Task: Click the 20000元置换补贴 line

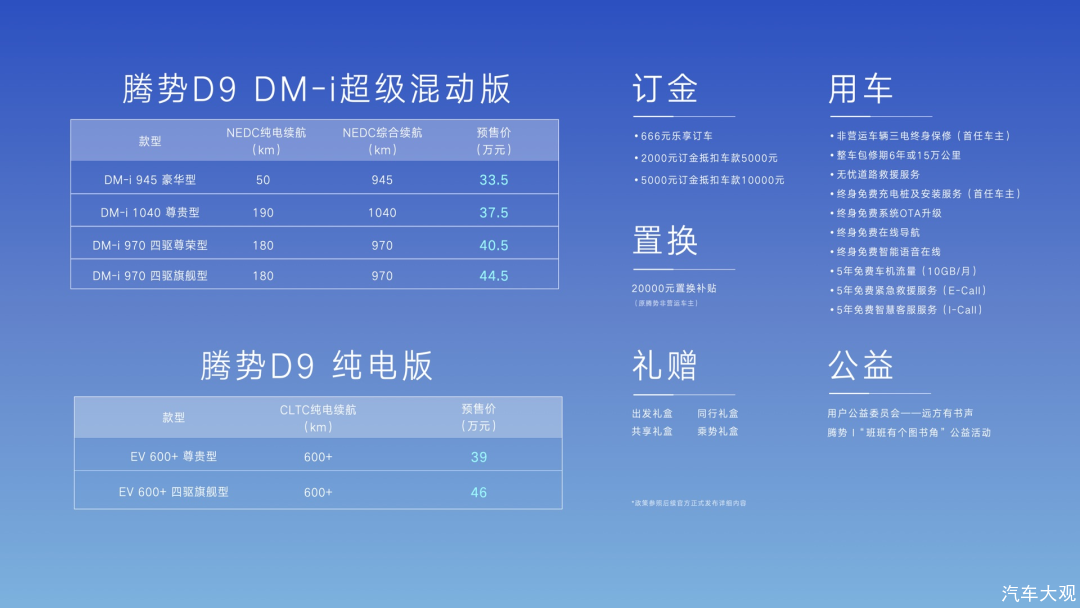Action: (x=674, y=289)
